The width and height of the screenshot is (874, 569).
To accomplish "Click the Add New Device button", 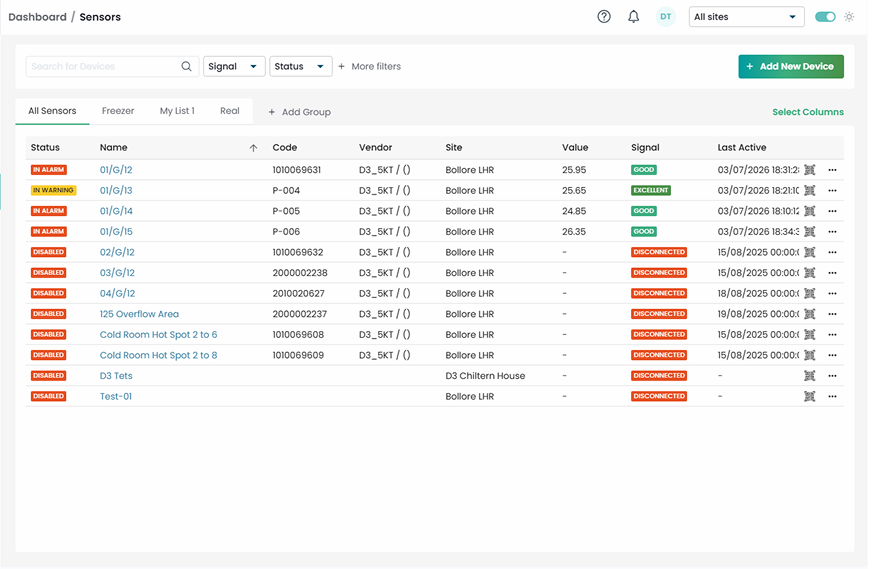I will pos(791,66).
